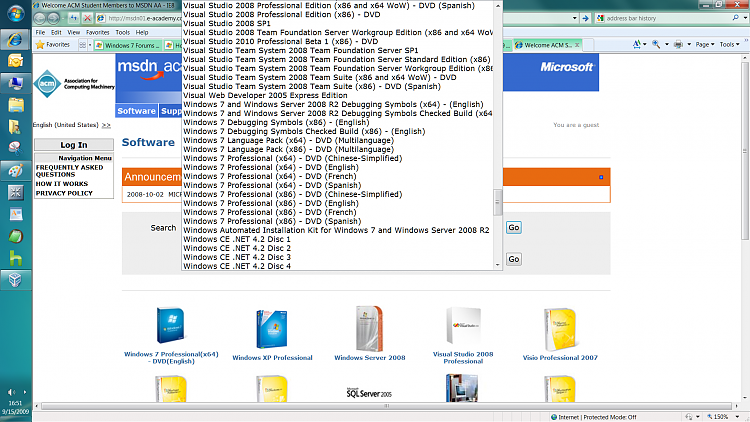Open Paint from the taskbar
750x422 pixels.
click(x=15, y=170)
